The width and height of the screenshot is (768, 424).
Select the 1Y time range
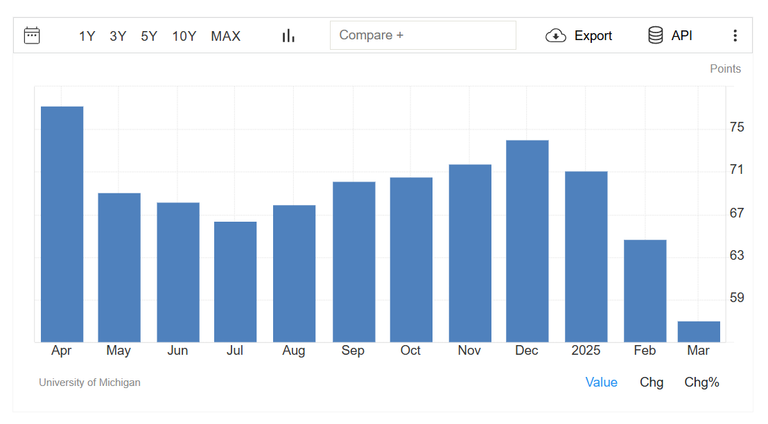(x=87, y=36)
